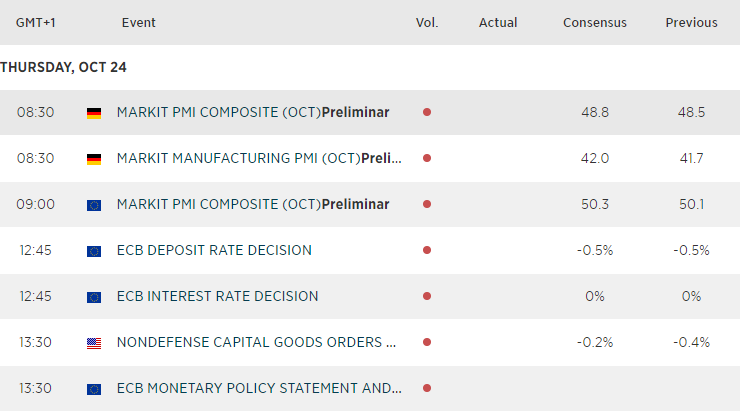
Task: Click the Consensus column header
Action: coord(595,22)
